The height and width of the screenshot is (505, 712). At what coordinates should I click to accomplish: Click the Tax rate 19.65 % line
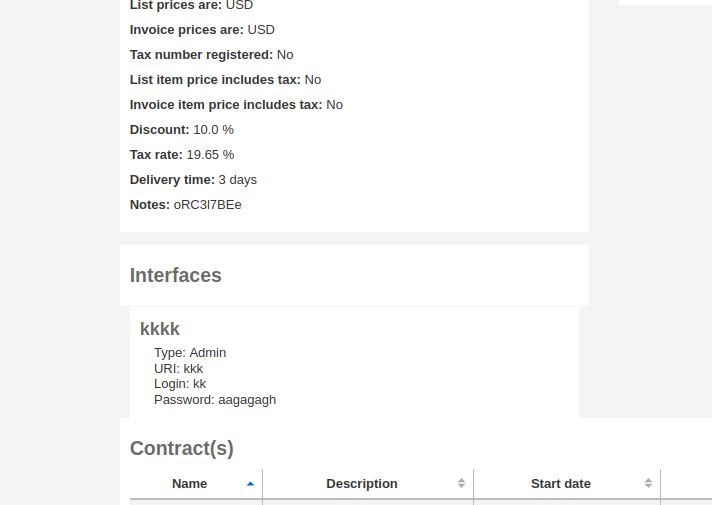coord(182,155)
